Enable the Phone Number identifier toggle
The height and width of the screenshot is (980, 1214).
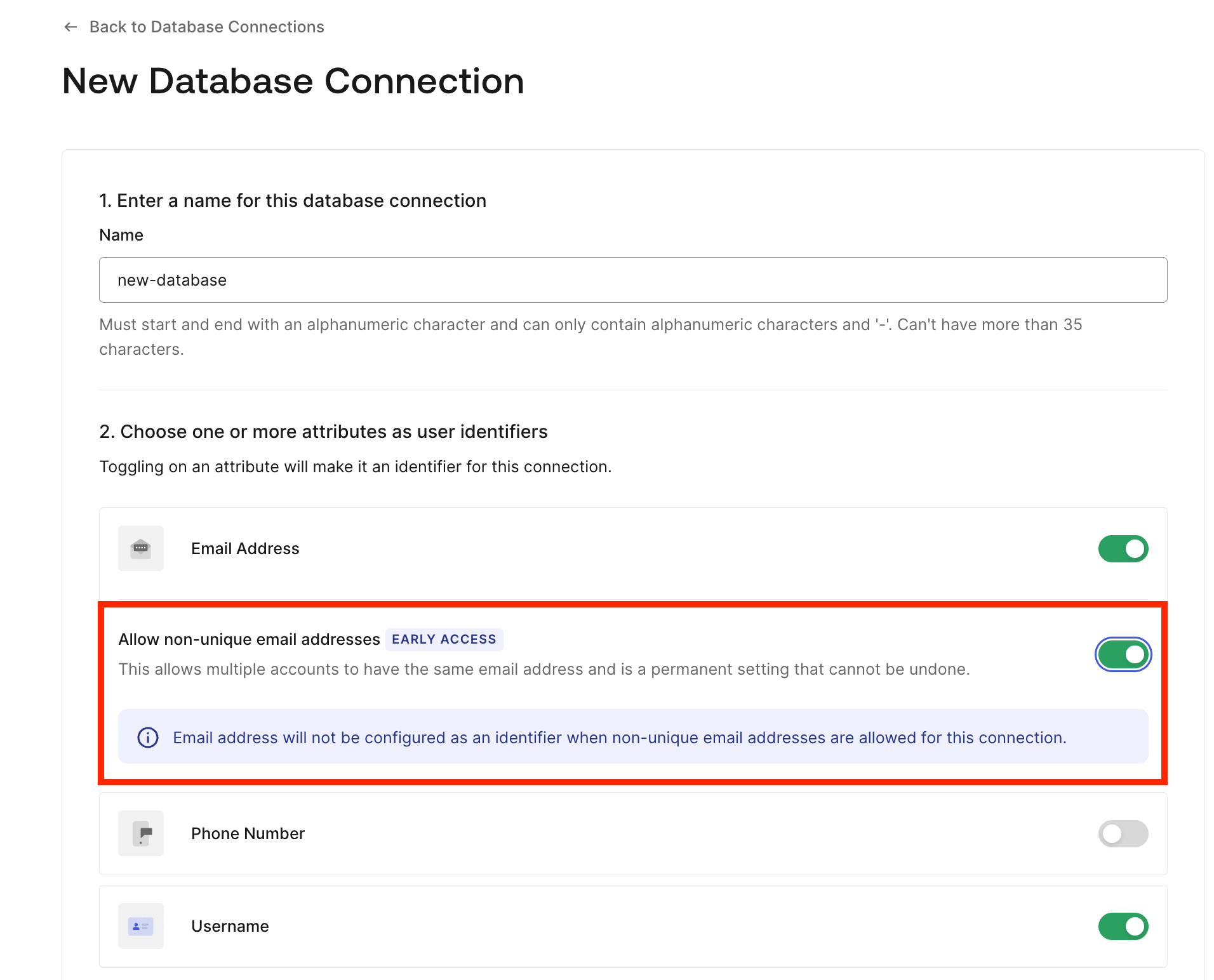pos(1123,833)
